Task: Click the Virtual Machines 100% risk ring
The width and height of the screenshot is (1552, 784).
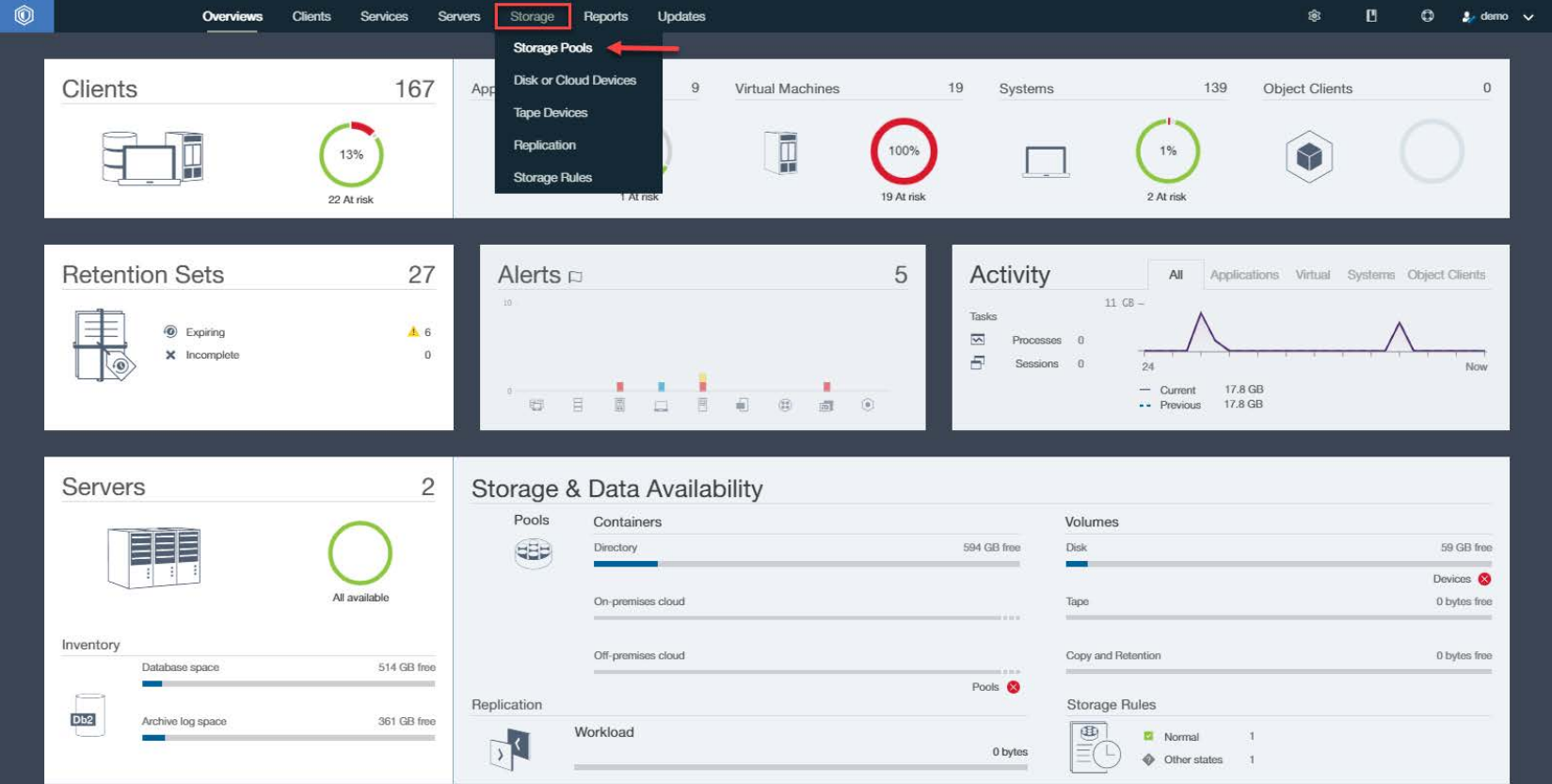Action: click(x=903, y=151)
